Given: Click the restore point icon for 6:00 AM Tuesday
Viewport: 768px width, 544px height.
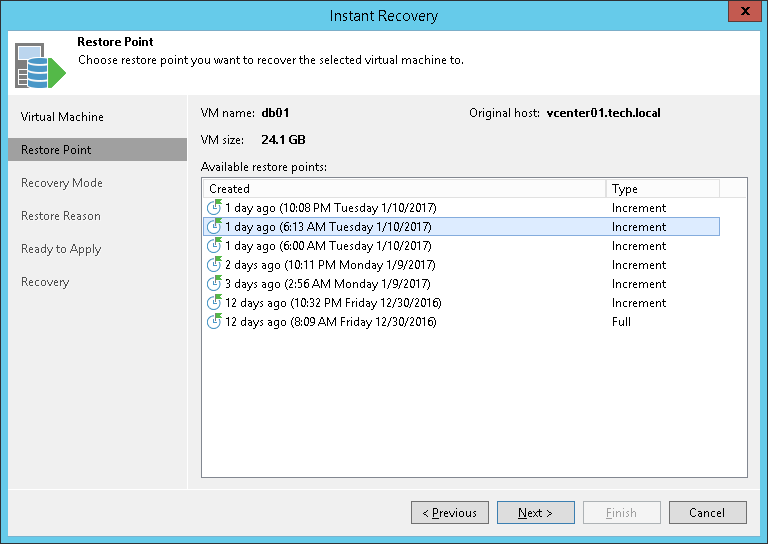Looking at the screenshot, I should coord(213,246).
